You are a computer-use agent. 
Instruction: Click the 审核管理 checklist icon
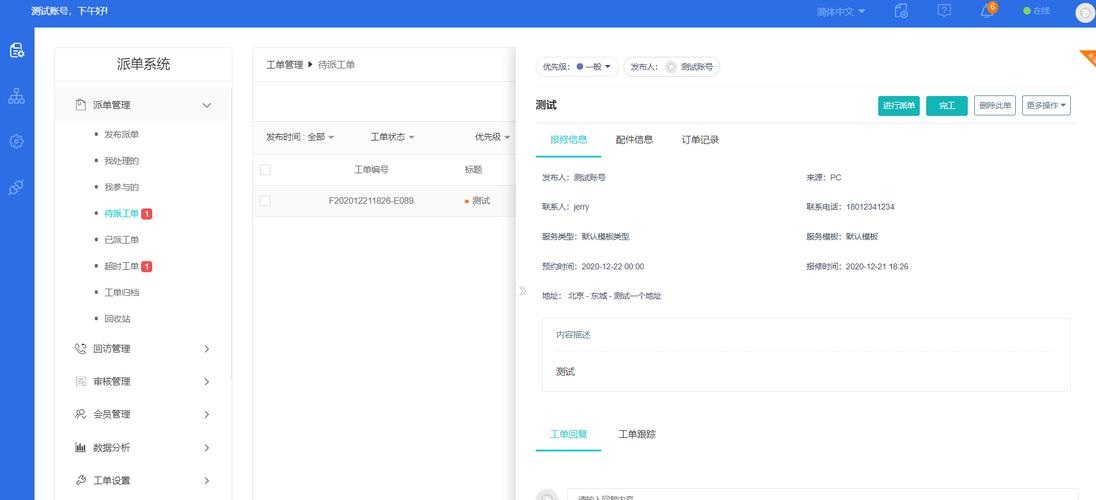pyautogui.click(x=80, y=381)
